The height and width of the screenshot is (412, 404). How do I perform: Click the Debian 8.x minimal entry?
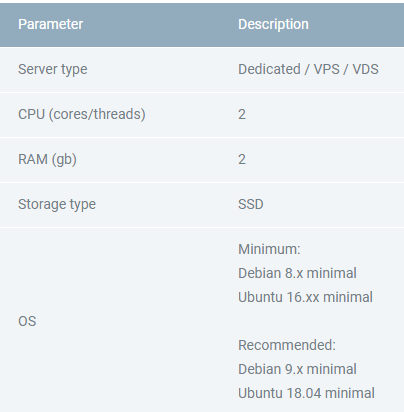tap(297, 273)
